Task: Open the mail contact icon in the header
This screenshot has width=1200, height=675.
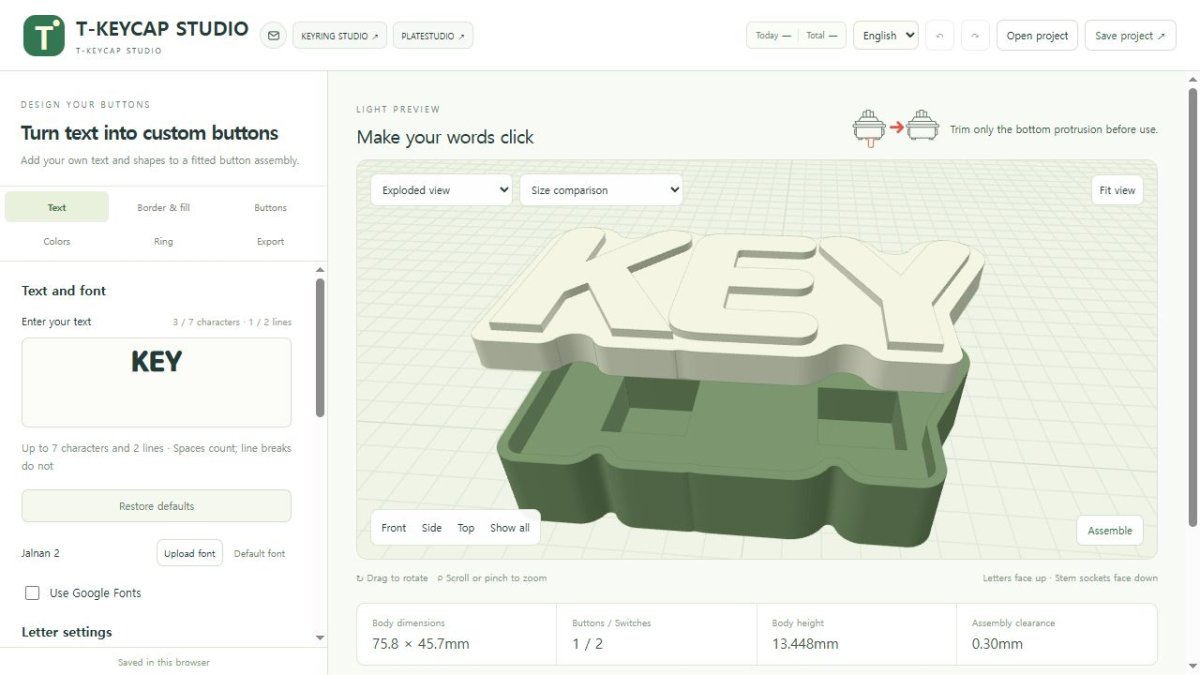Action: pyautogui.click(x=273, y=36)
